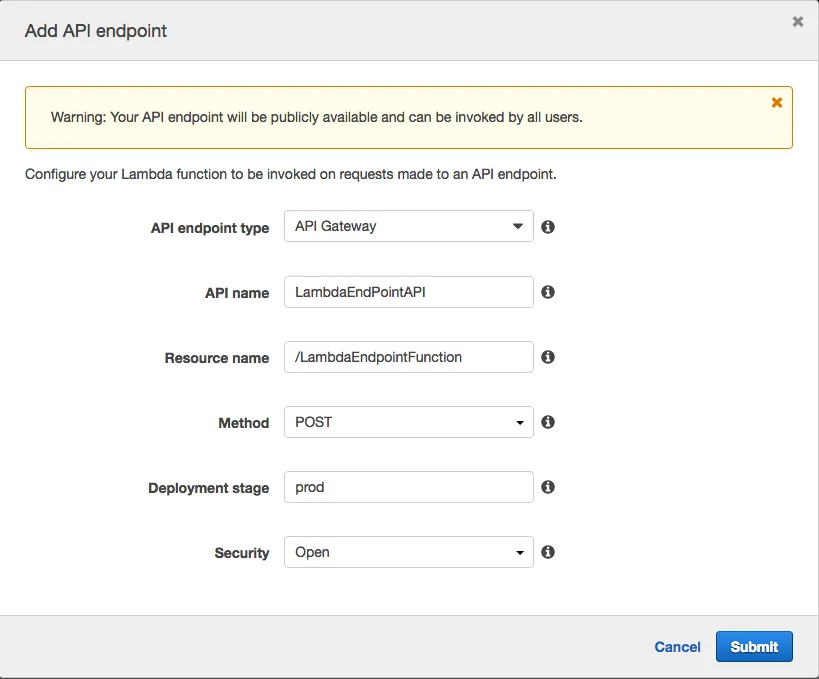
Task: Click info icon beside Deployment stage
Action: (x=548, y=487)
